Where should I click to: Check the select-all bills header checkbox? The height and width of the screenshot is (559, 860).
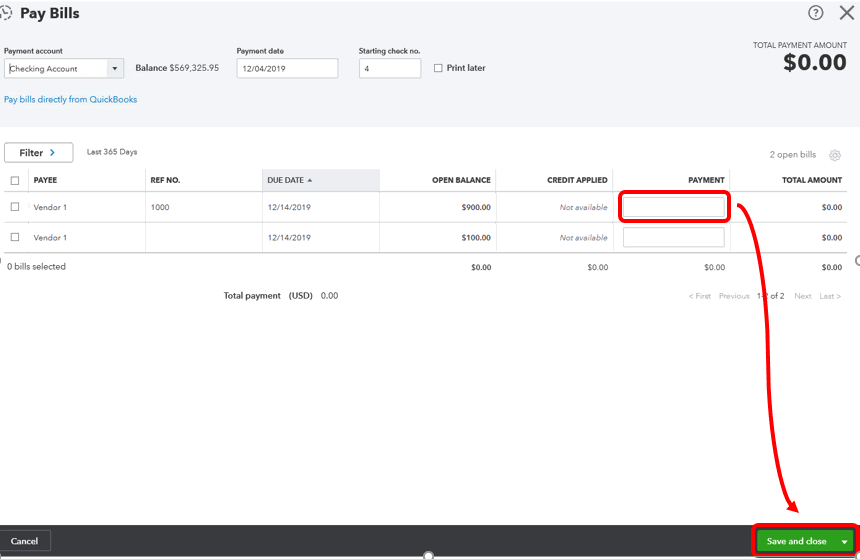[15, 180]
